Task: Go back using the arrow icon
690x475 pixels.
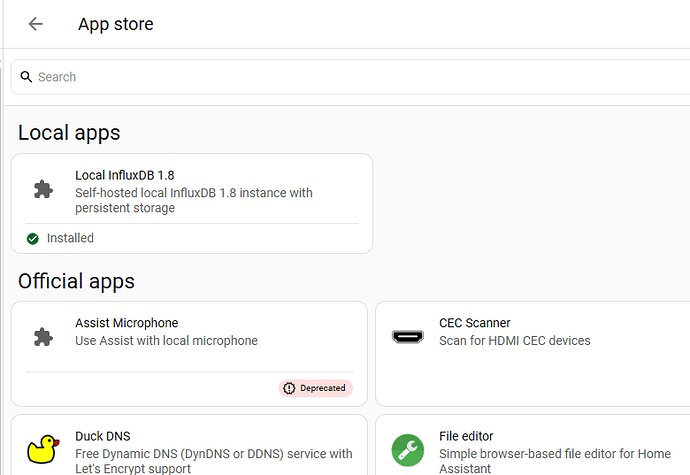Action: [x=35, y=24]
